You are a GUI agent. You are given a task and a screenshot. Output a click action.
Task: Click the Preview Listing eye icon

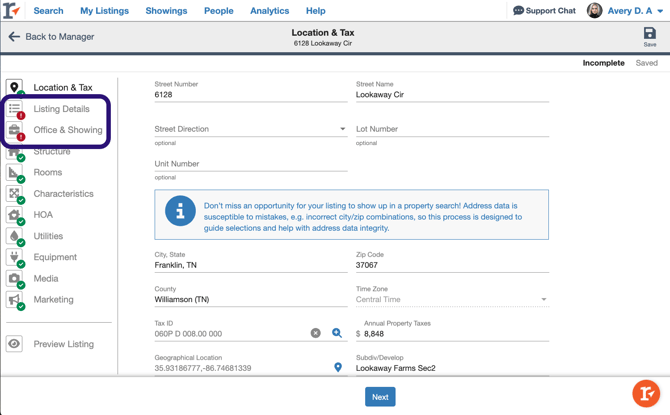14,344
